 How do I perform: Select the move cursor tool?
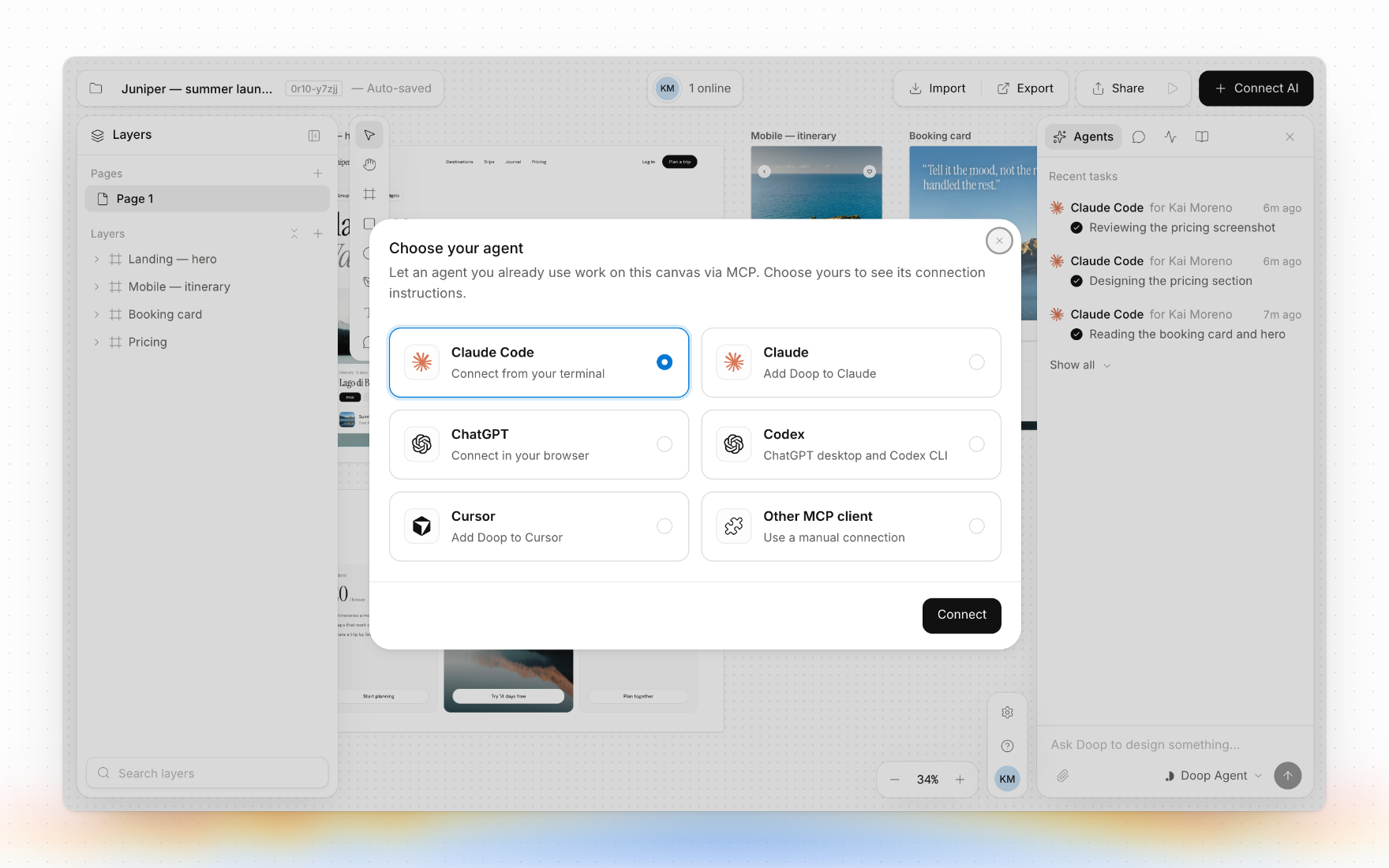tap(369, 135)
